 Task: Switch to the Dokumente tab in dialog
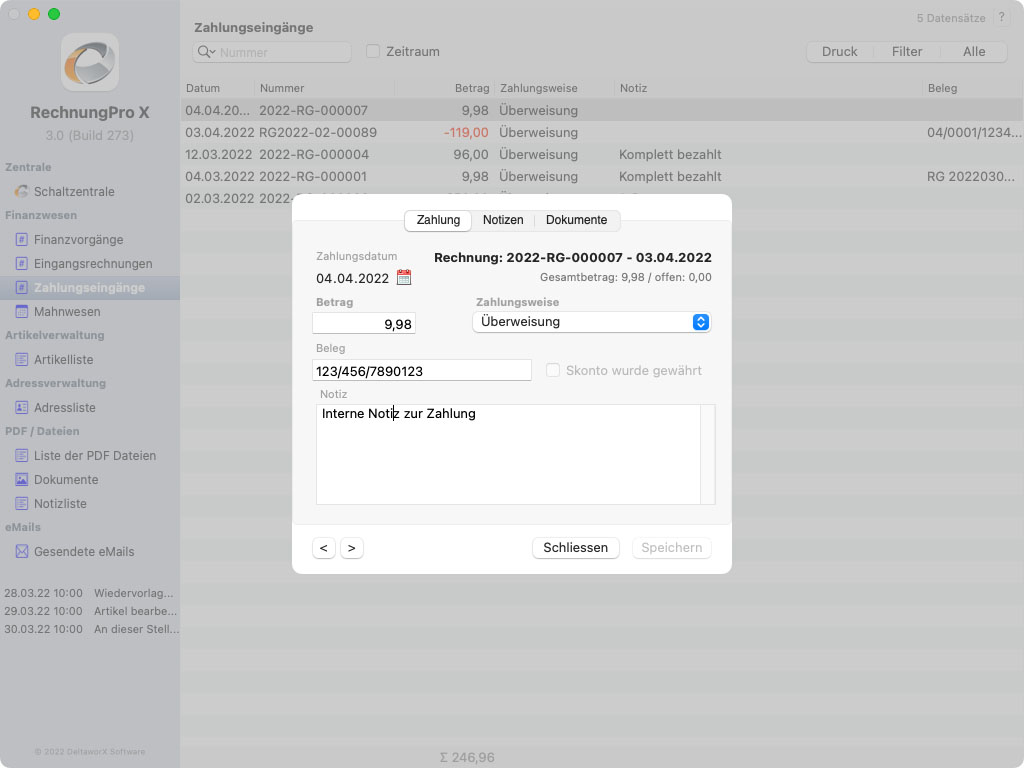[x=576, y=220]
